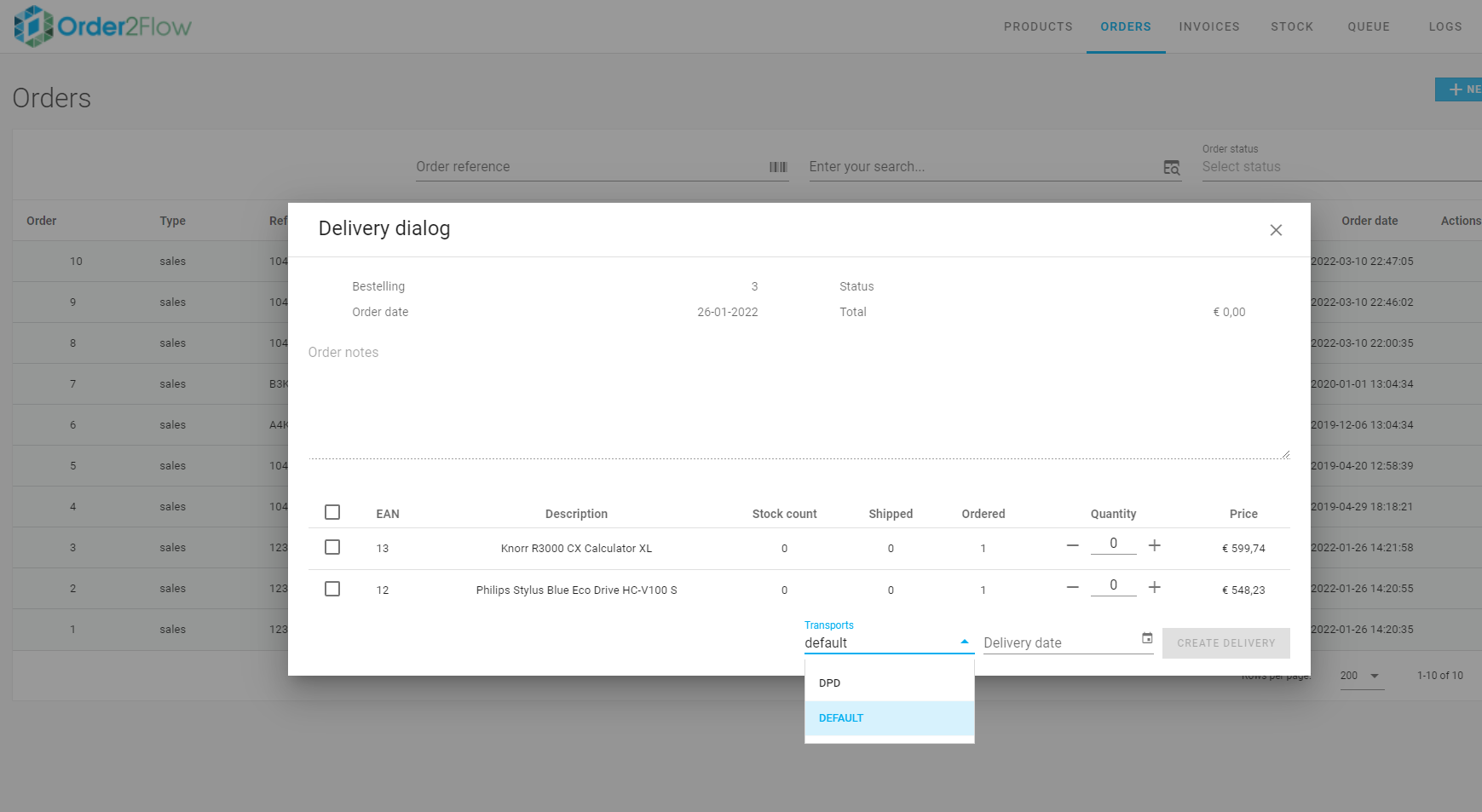Go to the Orders tab
Image resolution: width=1482 pixels, height=812 pixels.
pyautogui.click(x=1126, y=26)
